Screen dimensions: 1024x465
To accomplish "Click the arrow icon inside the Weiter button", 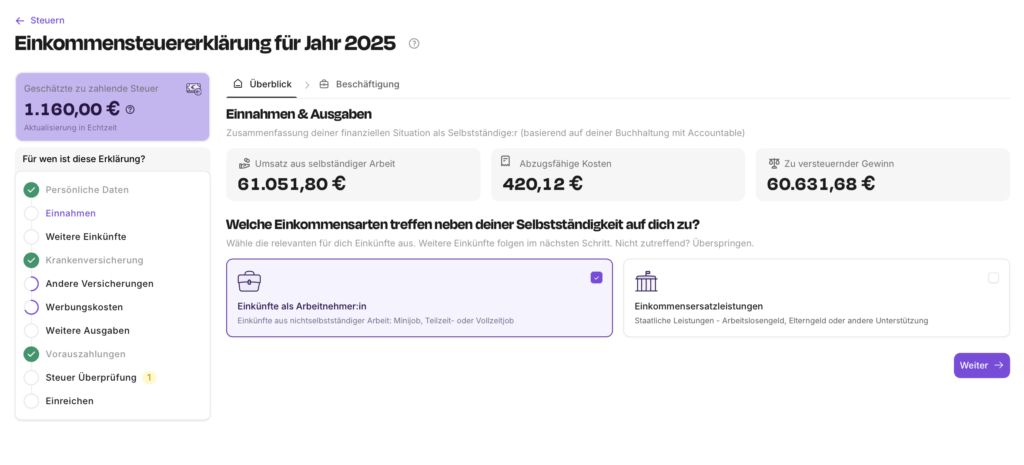I will [998, 366].
